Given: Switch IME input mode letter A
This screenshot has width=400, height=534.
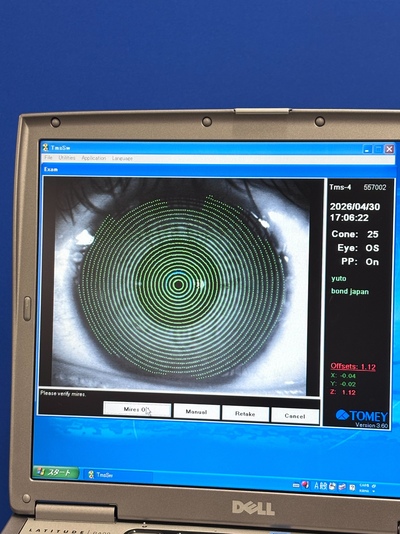Looking at the screenshot, I should [x=317, y=486].
